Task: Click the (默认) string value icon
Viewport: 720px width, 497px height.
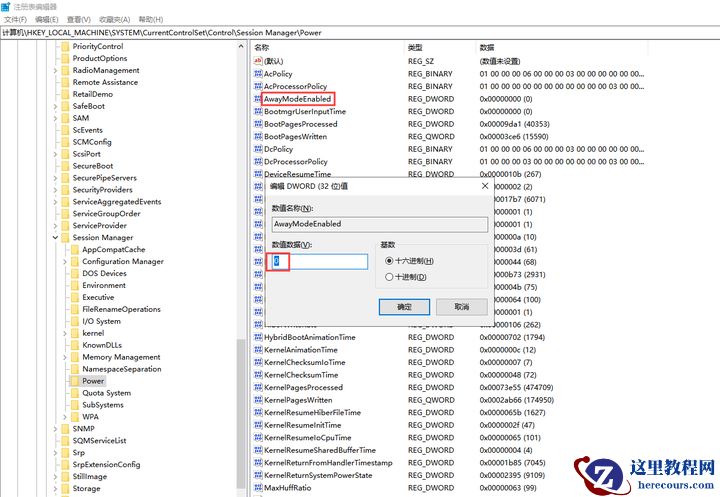Action: pyautogui.click(x=258, y=61)
